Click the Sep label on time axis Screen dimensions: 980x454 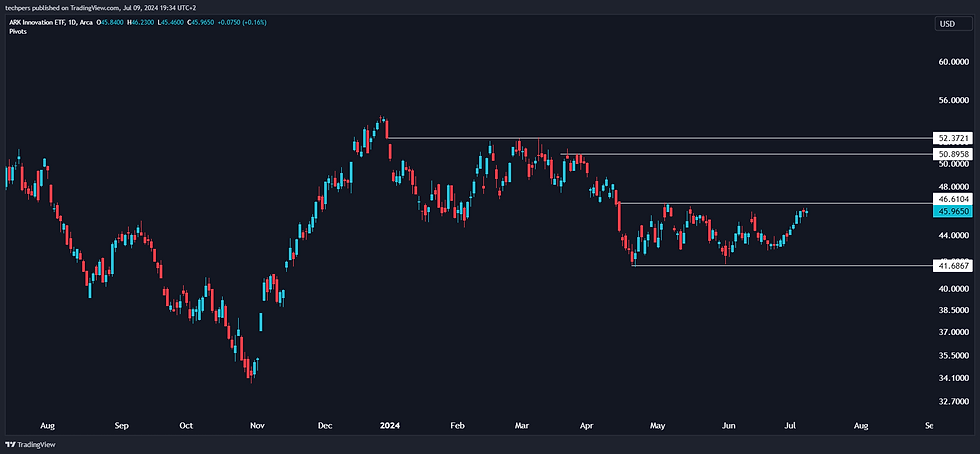coord(122,426)
